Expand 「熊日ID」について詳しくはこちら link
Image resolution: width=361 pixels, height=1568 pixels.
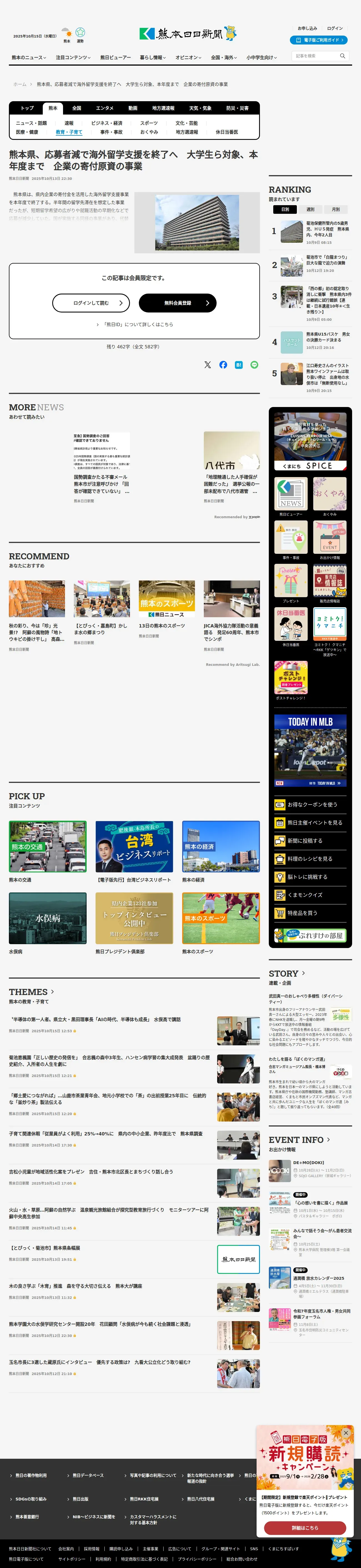(x=134, y=324)
